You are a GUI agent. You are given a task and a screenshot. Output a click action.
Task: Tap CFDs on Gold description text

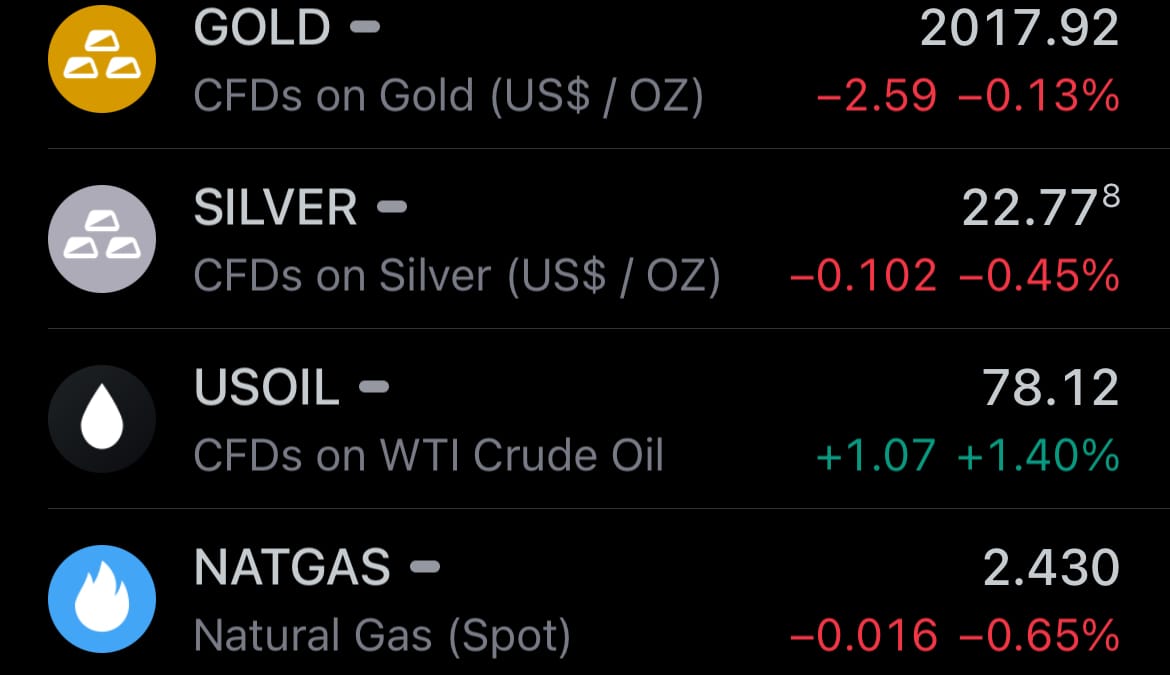click(x=448, y=96)
